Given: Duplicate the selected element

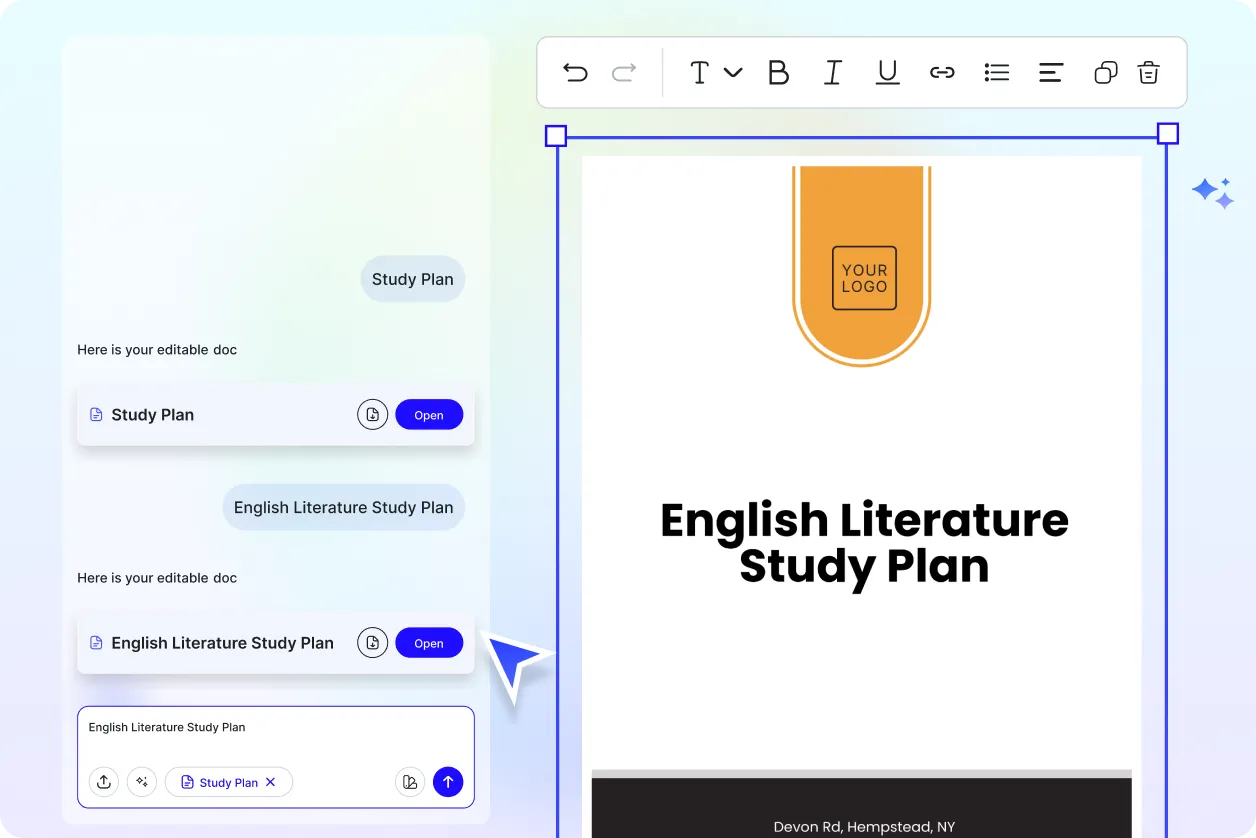Looking at the screenshot, I should click(1105, 72).
